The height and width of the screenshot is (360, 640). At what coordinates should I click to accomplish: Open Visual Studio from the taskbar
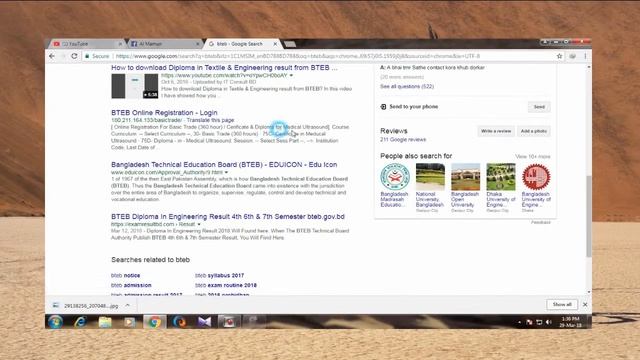coord(204,322)
